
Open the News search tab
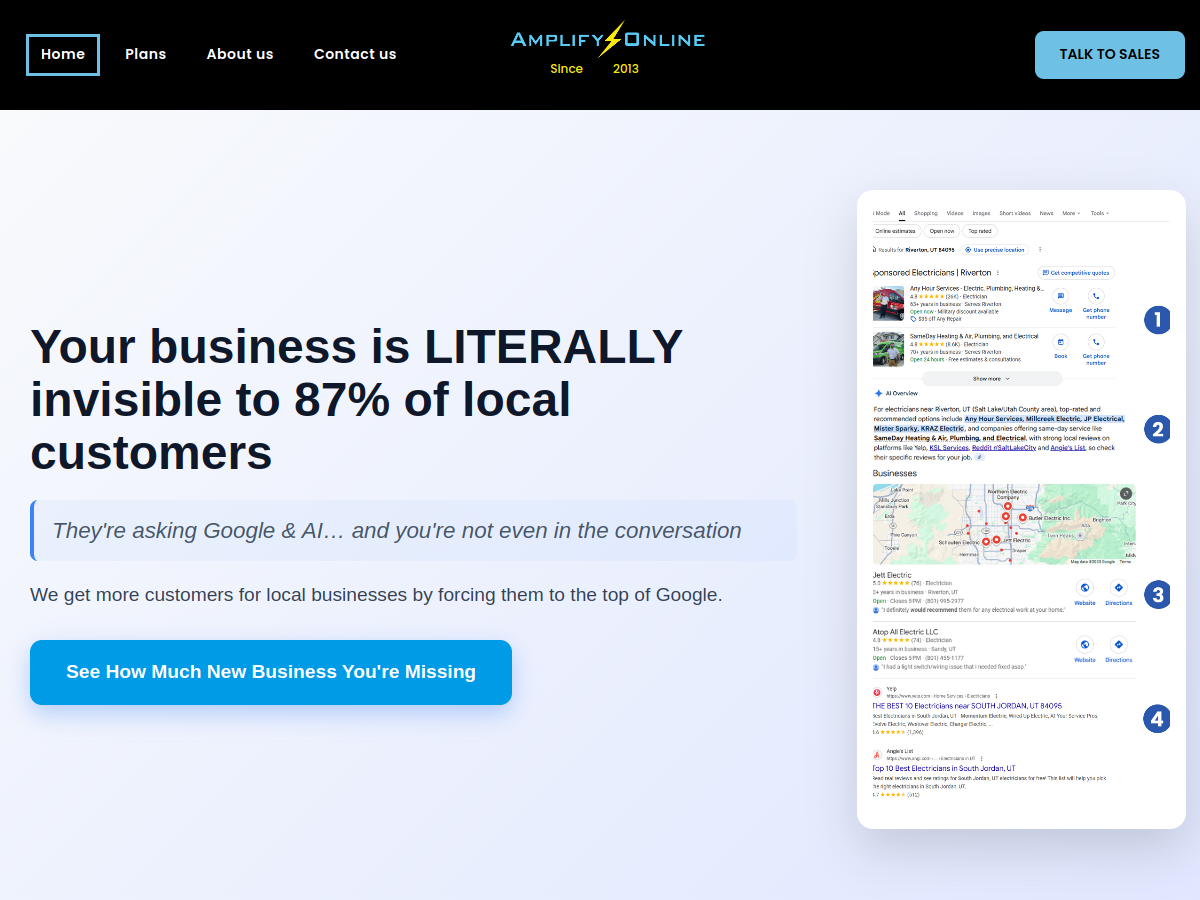(1046, 213)
